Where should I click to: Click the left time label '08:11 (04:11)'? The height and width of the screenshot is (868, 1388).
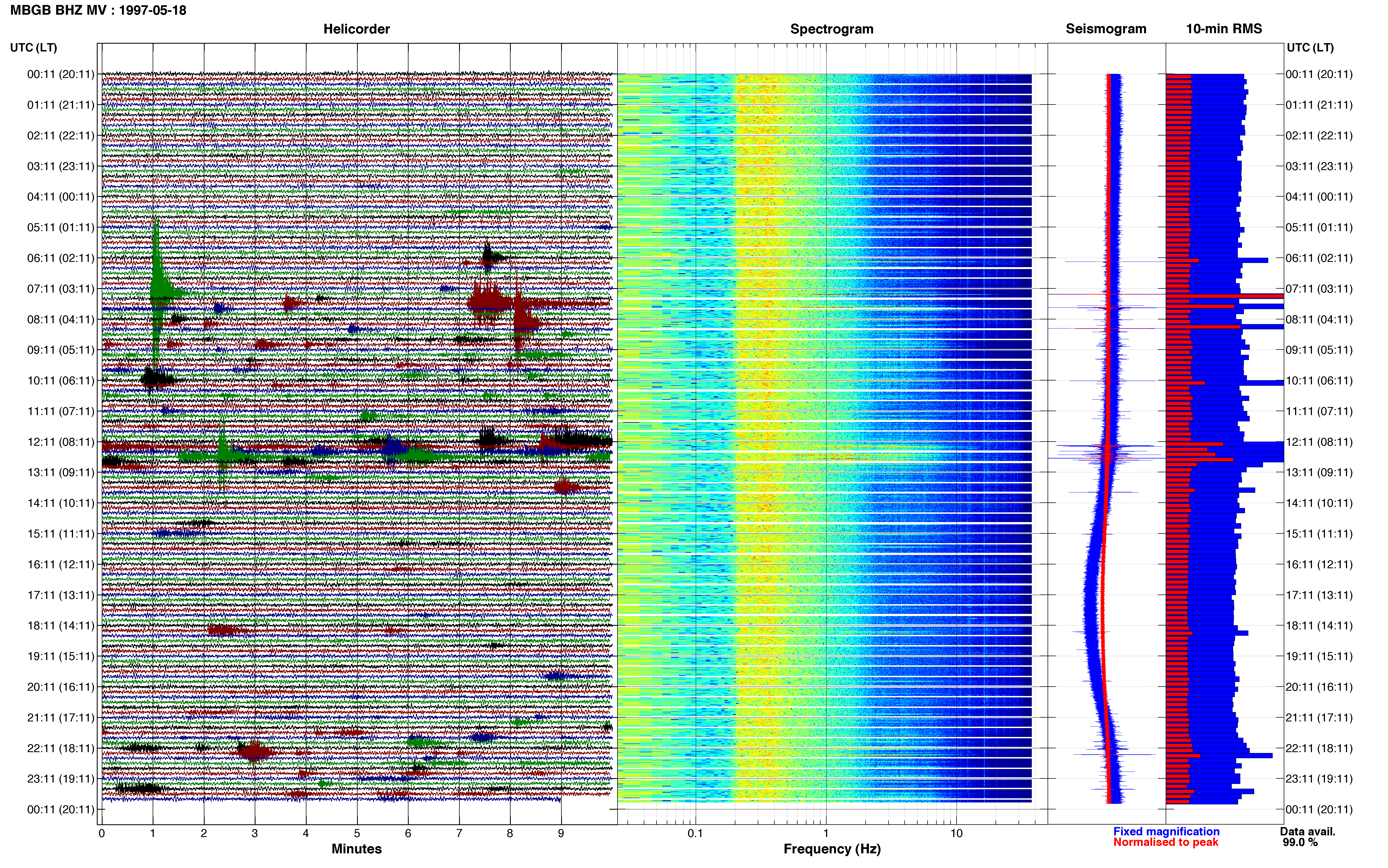click(61, 319)
